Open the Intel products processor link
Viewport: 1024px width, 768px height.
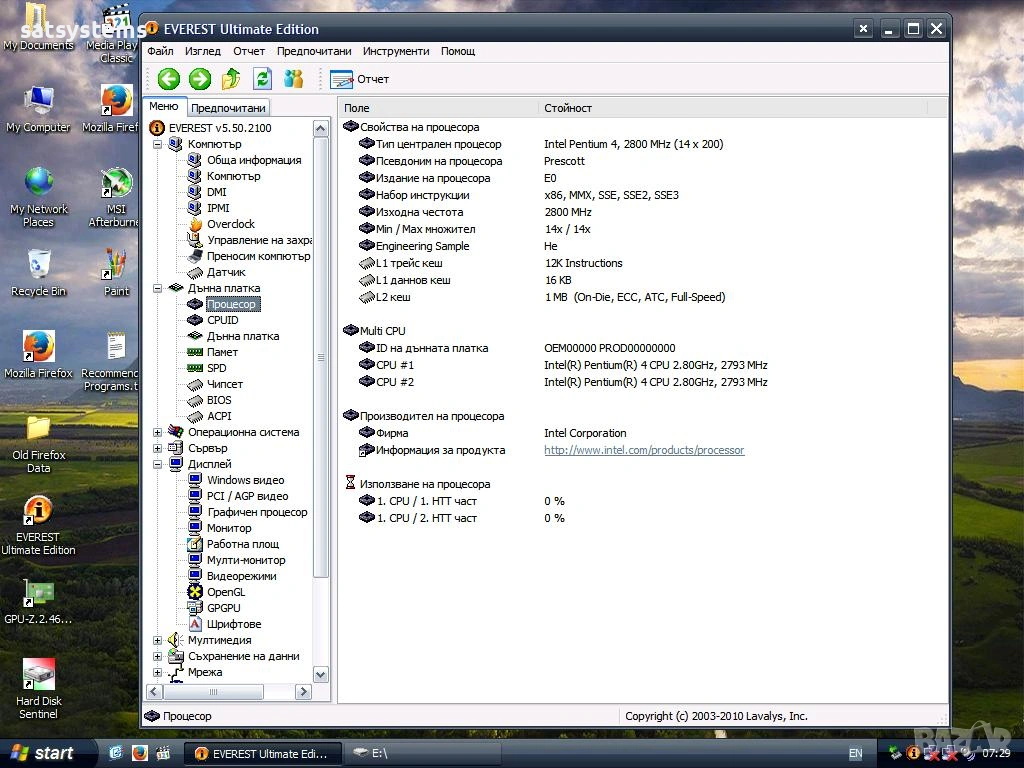click(x=643, y=450)
